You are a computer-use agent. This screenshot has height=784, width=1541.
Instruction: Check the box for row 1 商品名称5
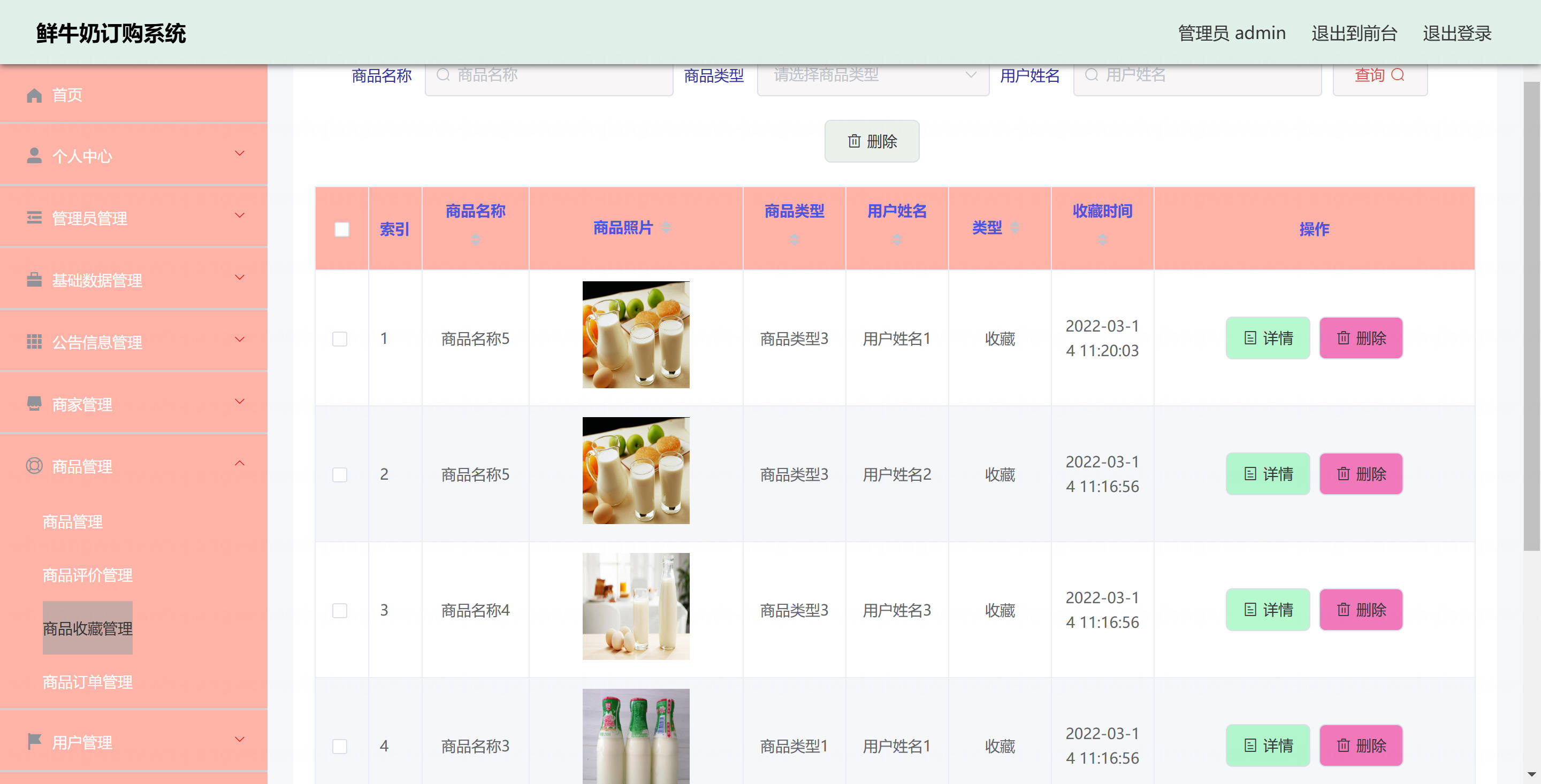pyautogui.click(x=340, y=339)
